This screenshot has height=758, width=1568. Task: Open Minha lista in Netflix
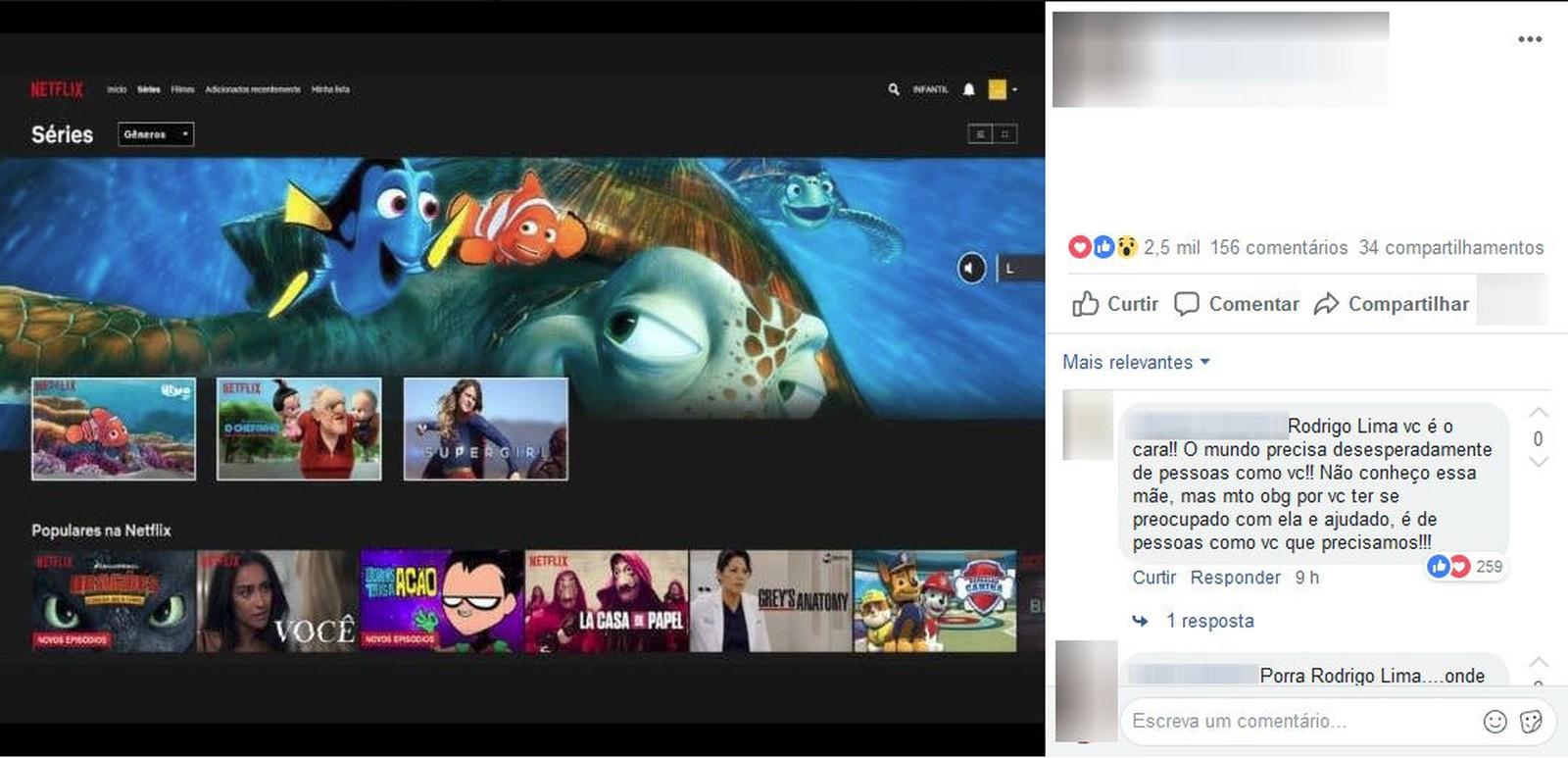[x=330, y=89]
